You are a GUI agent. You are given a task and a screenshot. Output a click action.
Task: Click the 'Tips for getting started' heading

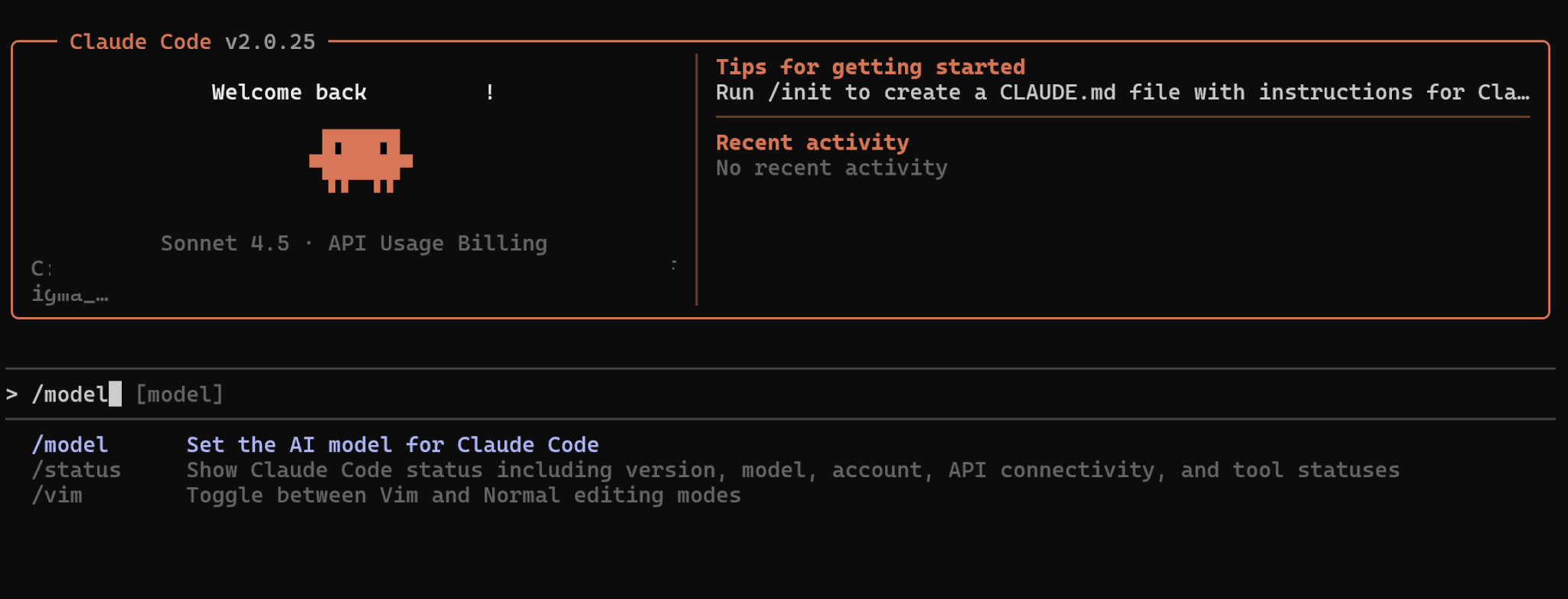point(870,67)
